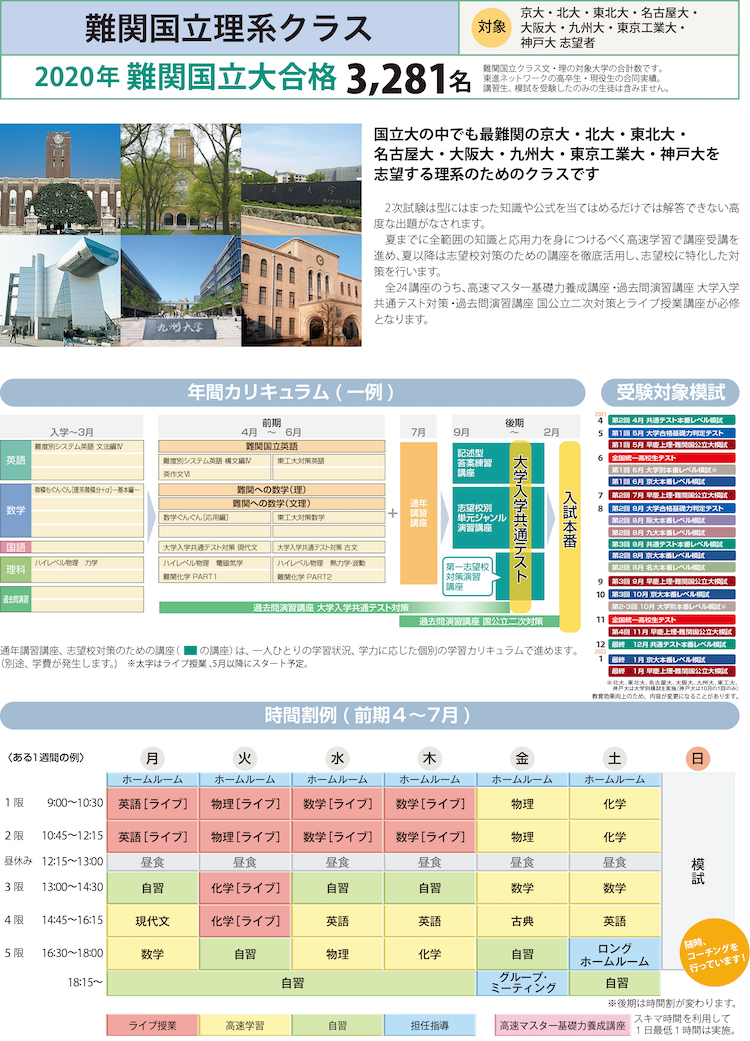Click the 難関化学 PART1 course entry

coord(215,576)
